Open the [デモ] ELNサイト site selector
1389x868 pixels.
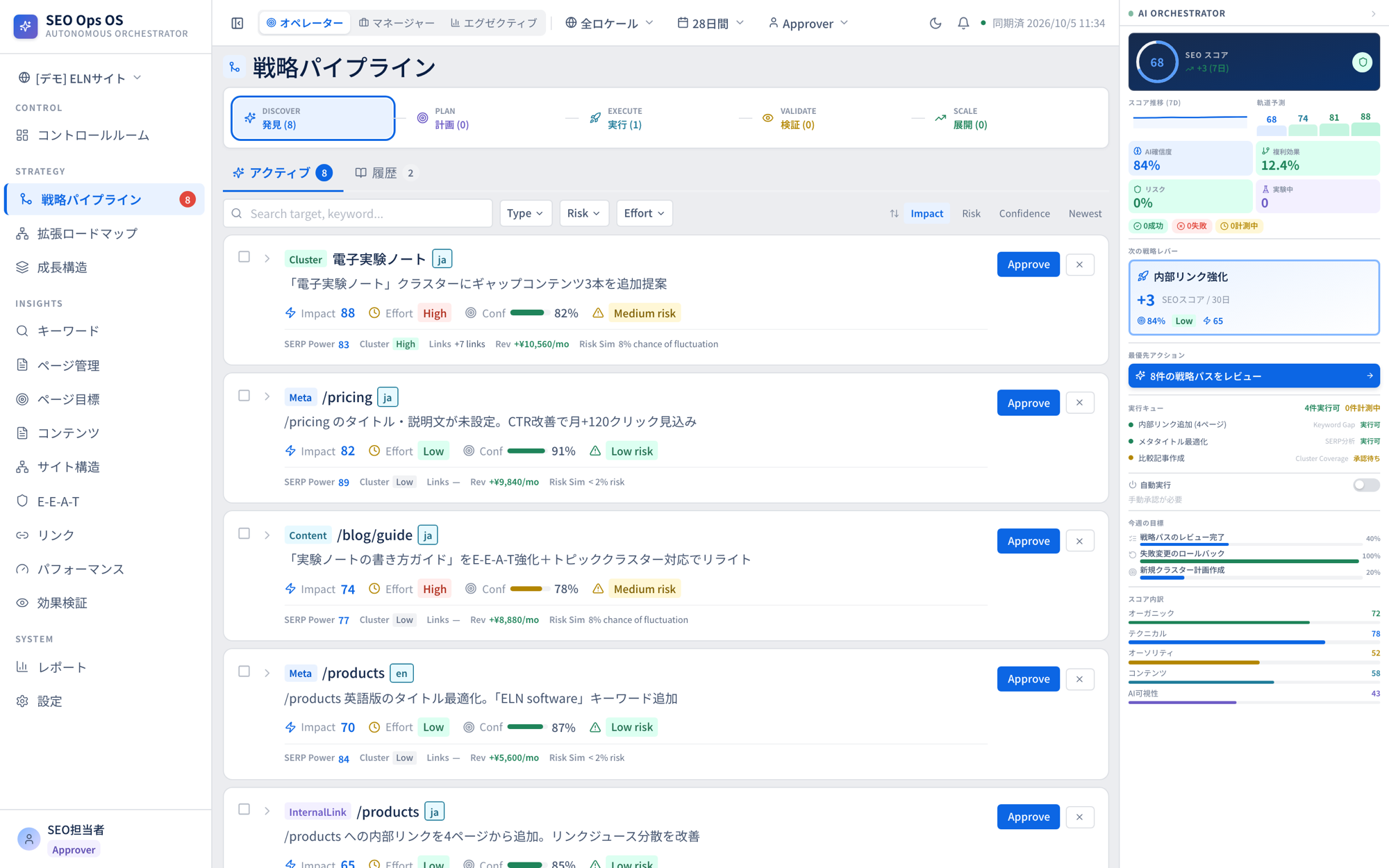(x=80, y=78)
